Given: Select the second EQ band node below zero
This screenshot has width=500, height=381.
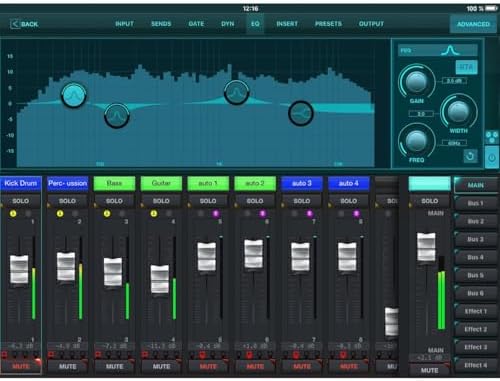Looking at the screenshot, I should click(117, 115).
